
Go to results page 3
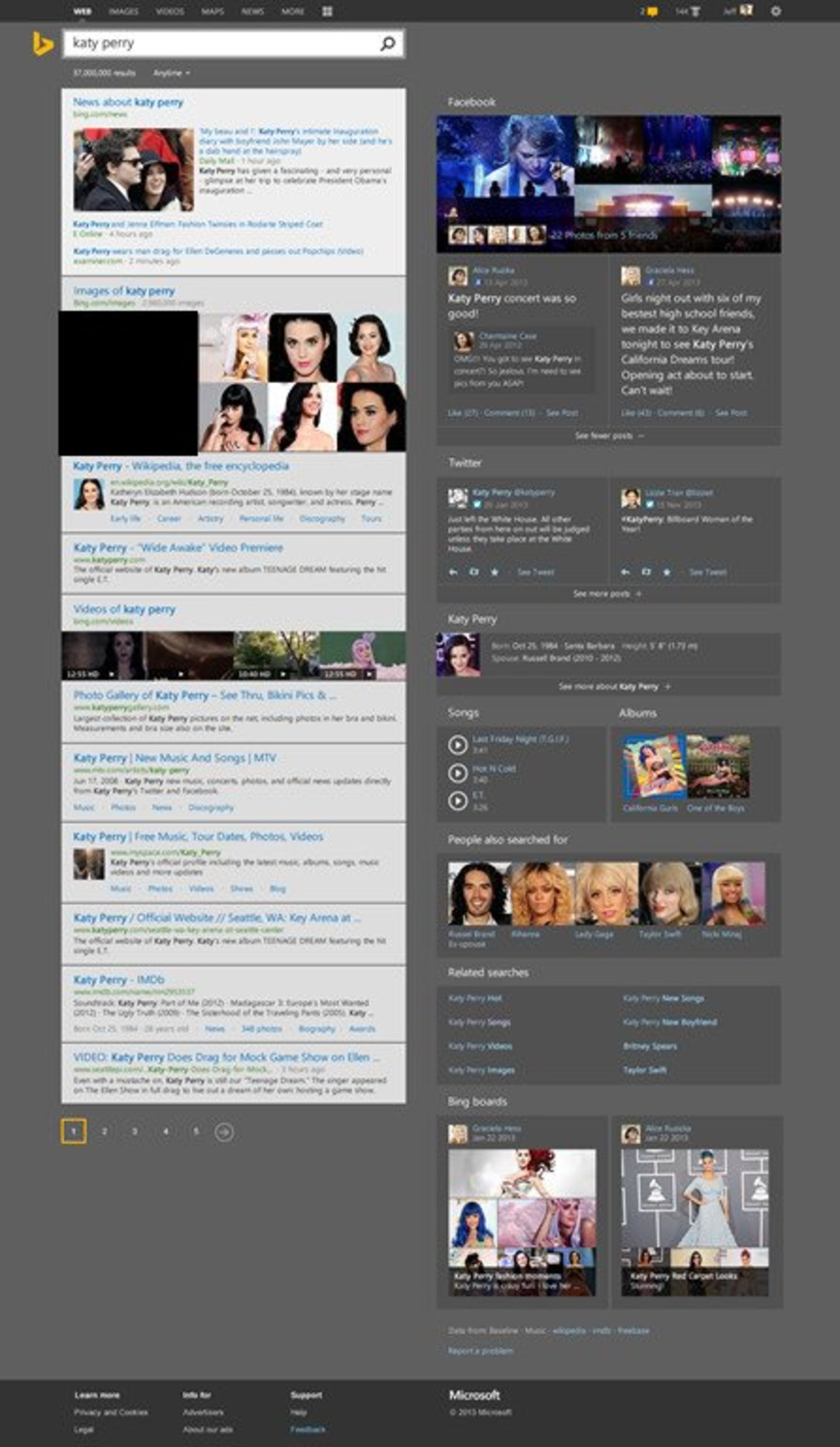point(135,1132)
